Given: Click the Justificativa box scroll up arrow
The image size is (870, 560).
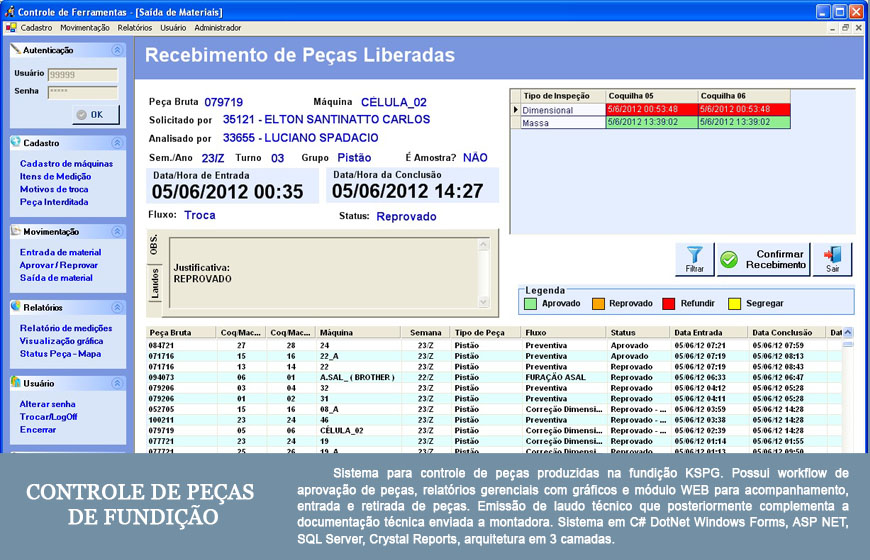Looking at the screenshot, I should 483,244.
